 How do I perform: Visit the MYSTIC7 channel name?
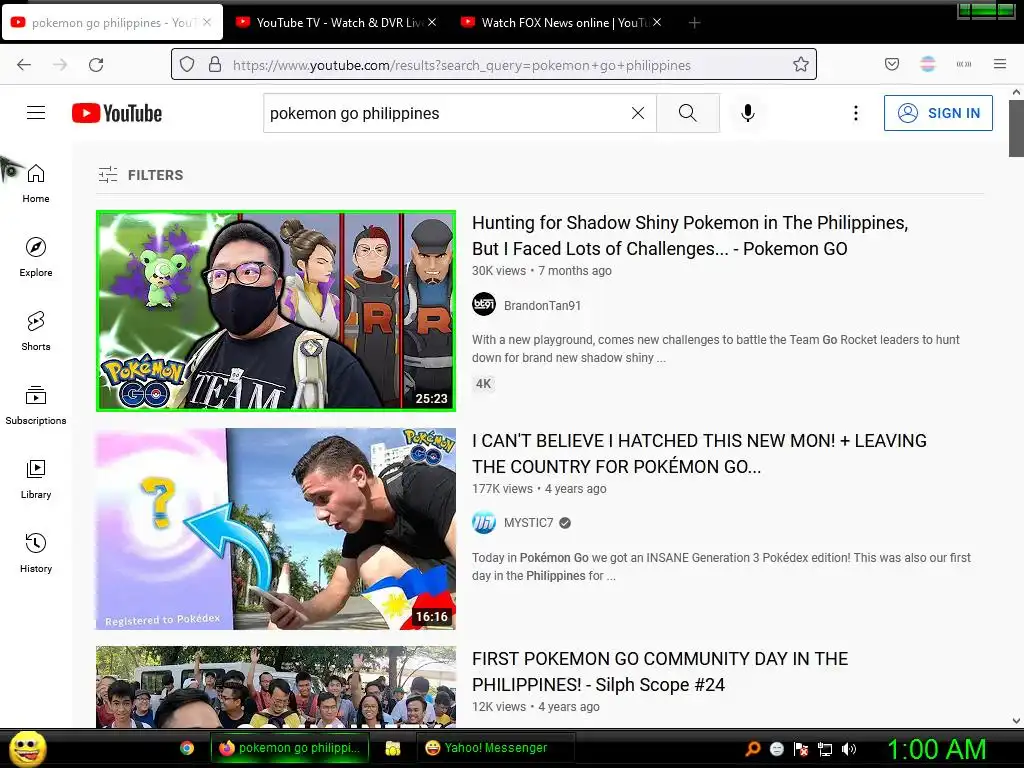[x=528, y=523]
